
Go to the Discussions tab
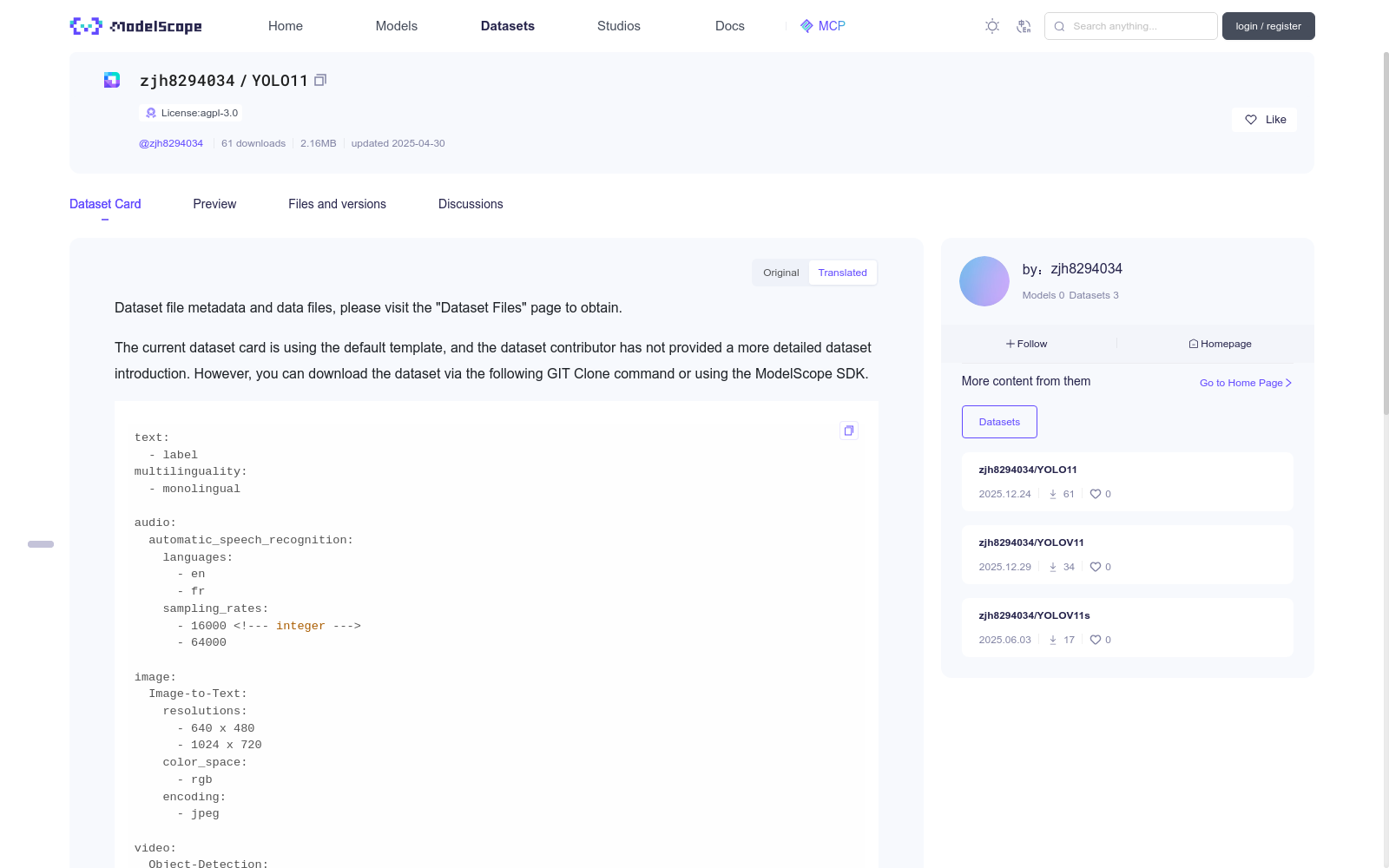pos(471,204)
